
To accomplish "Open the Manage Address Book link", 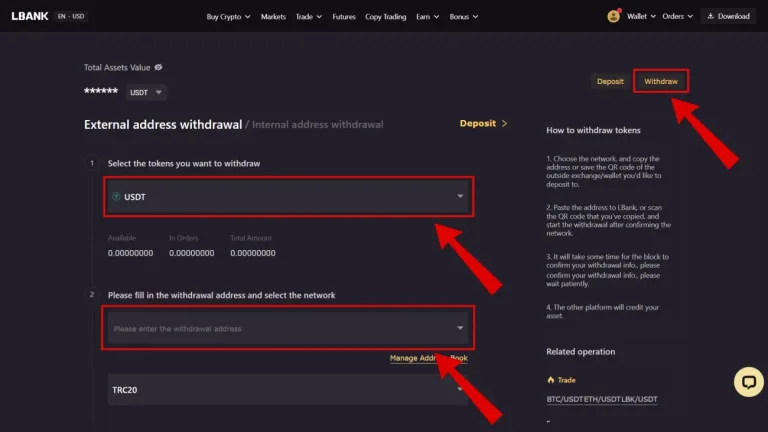I will [x=428, y=358].
